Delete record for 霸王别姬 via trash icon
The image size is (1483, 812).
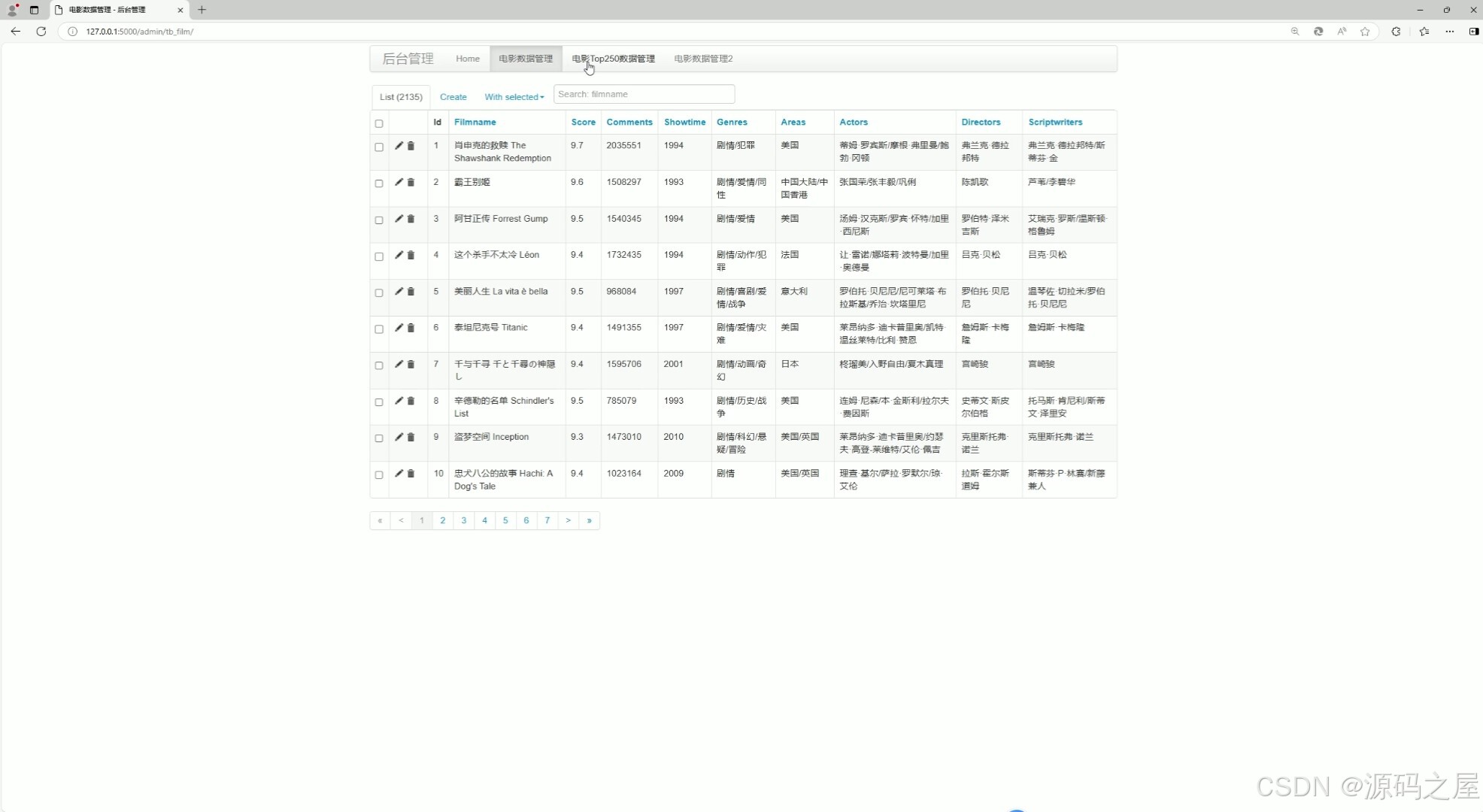[411, 183]
